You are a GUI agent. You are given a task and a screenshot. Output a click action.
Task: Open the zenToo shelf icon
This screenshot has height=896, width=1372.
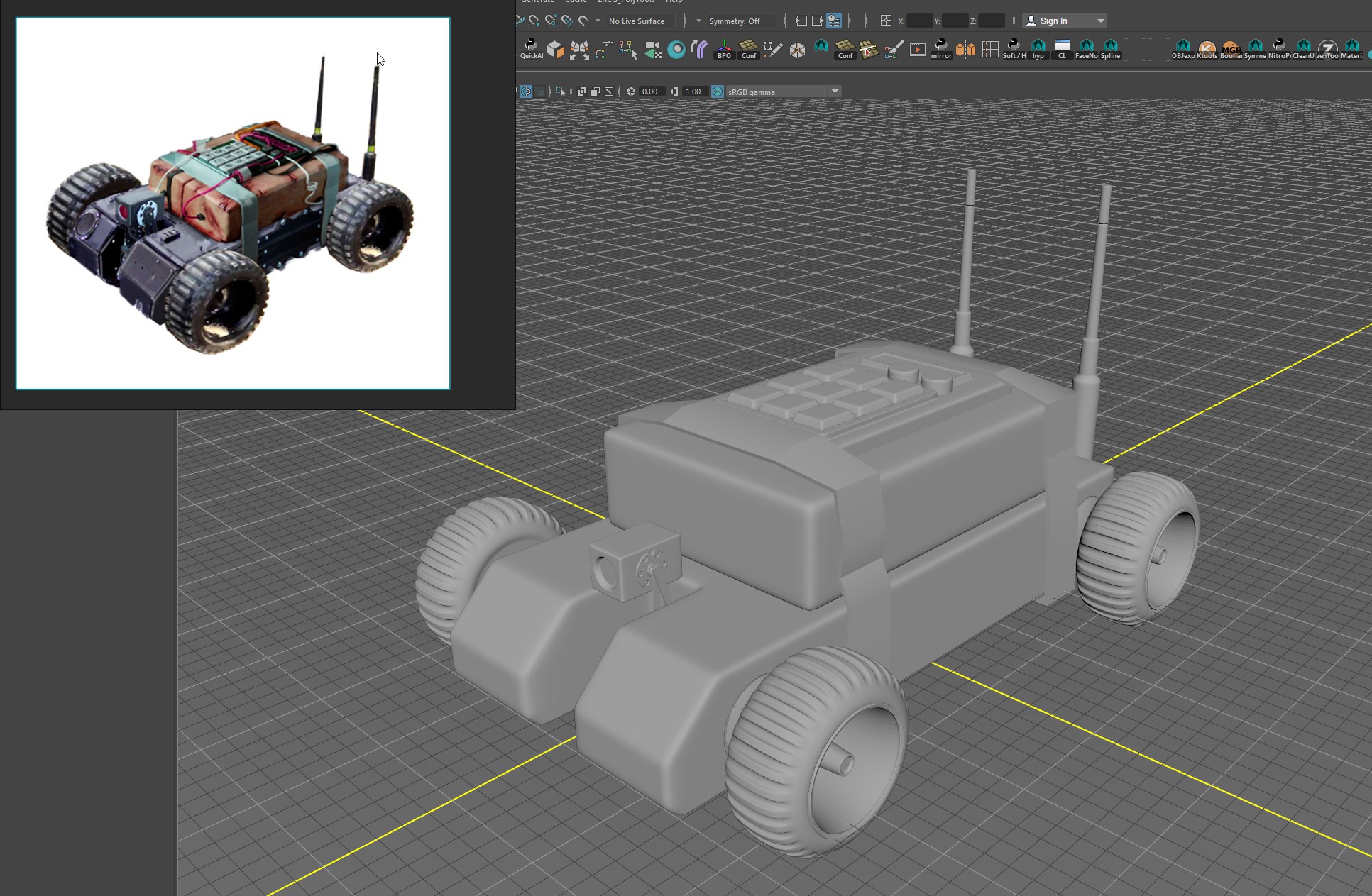tap(1327, 50)
